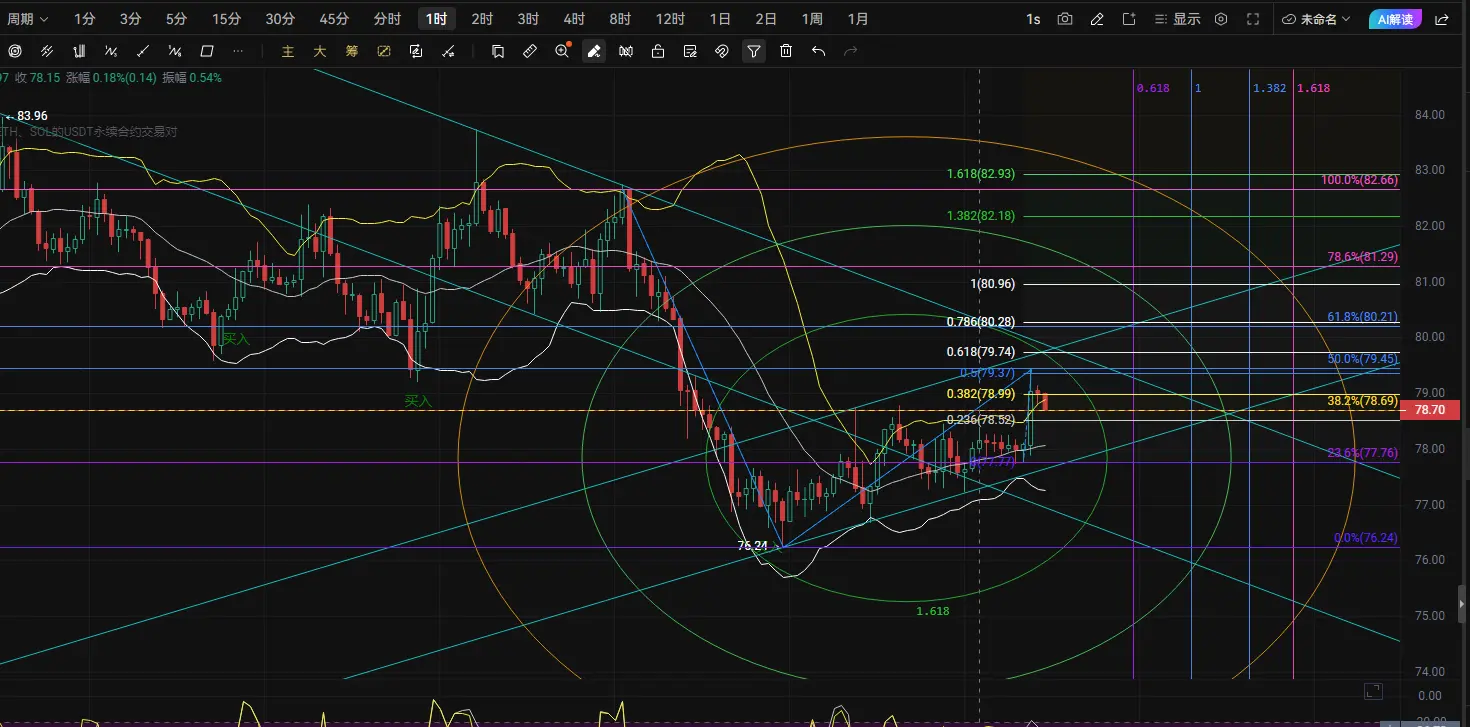
Task: Click the share export arrow icon
Action: point(1441,19)
